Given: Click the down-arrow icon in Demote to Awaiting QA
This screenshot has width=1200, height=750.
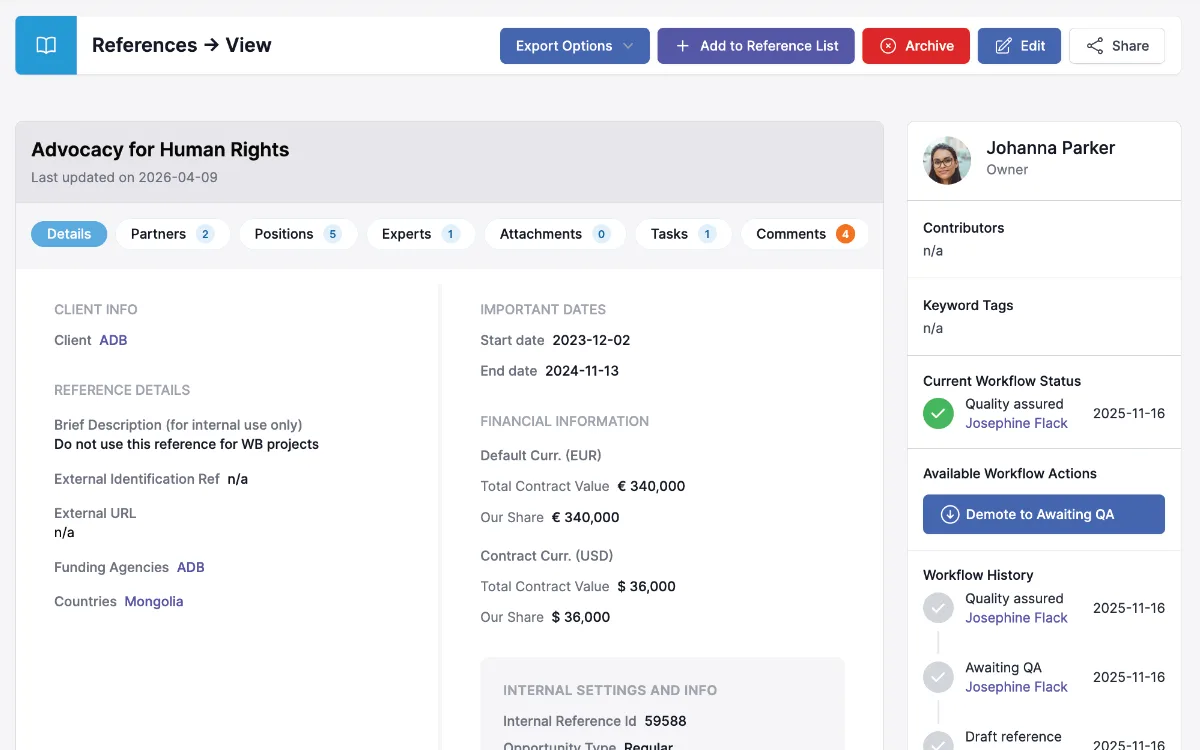Looking at the screenshot, I should (950, 514).
